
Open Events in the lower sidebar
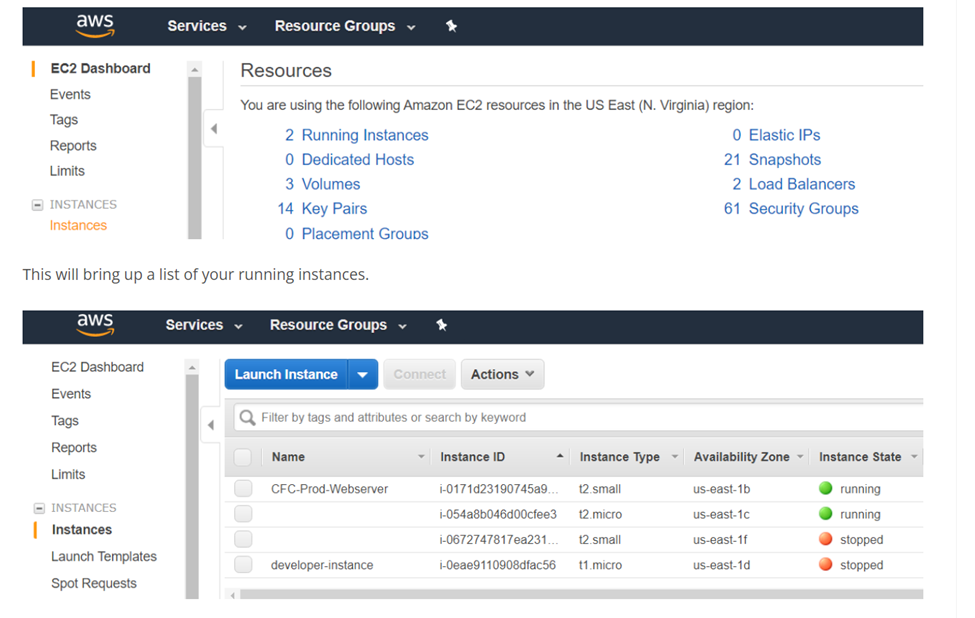coord(71,394)
